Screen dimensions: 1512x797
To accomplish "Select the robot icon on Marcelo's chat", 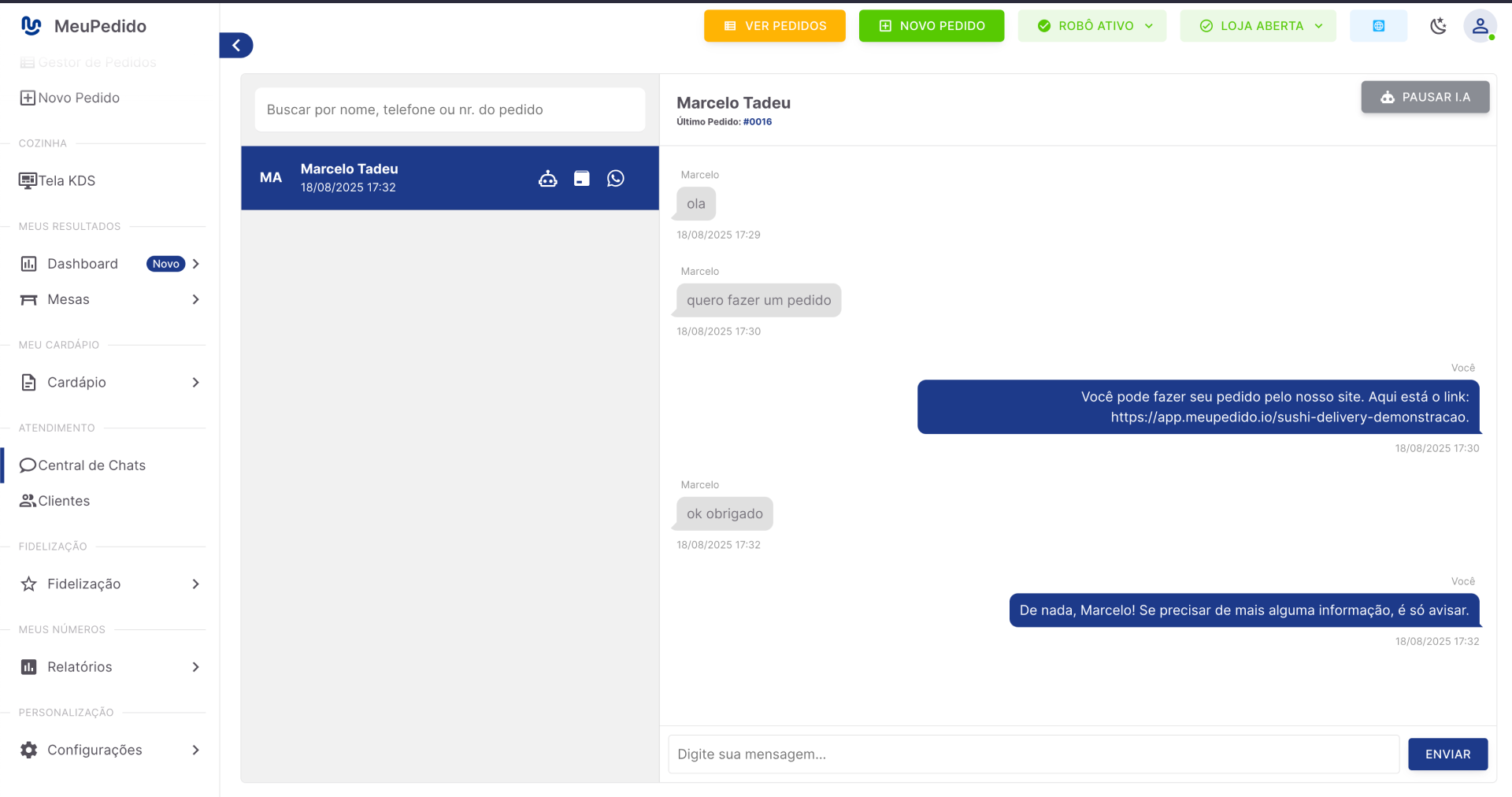I will pos(548,178).
